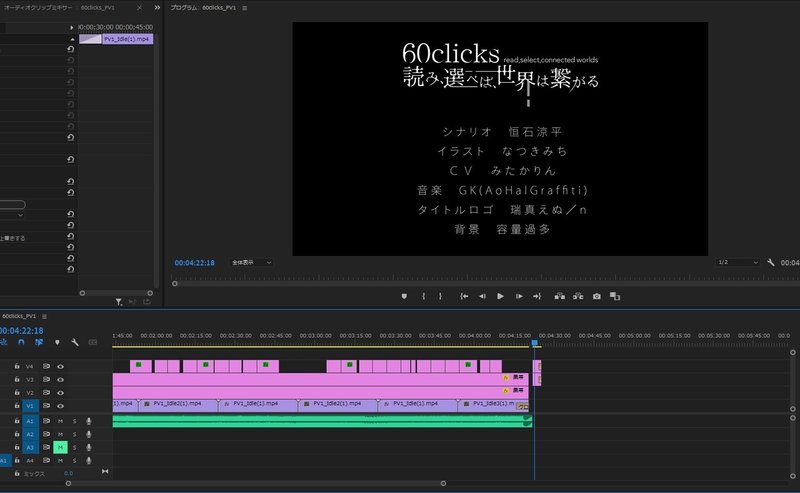
Task: Reset first effect parameter arrow
Action: [x=70, y=49]
